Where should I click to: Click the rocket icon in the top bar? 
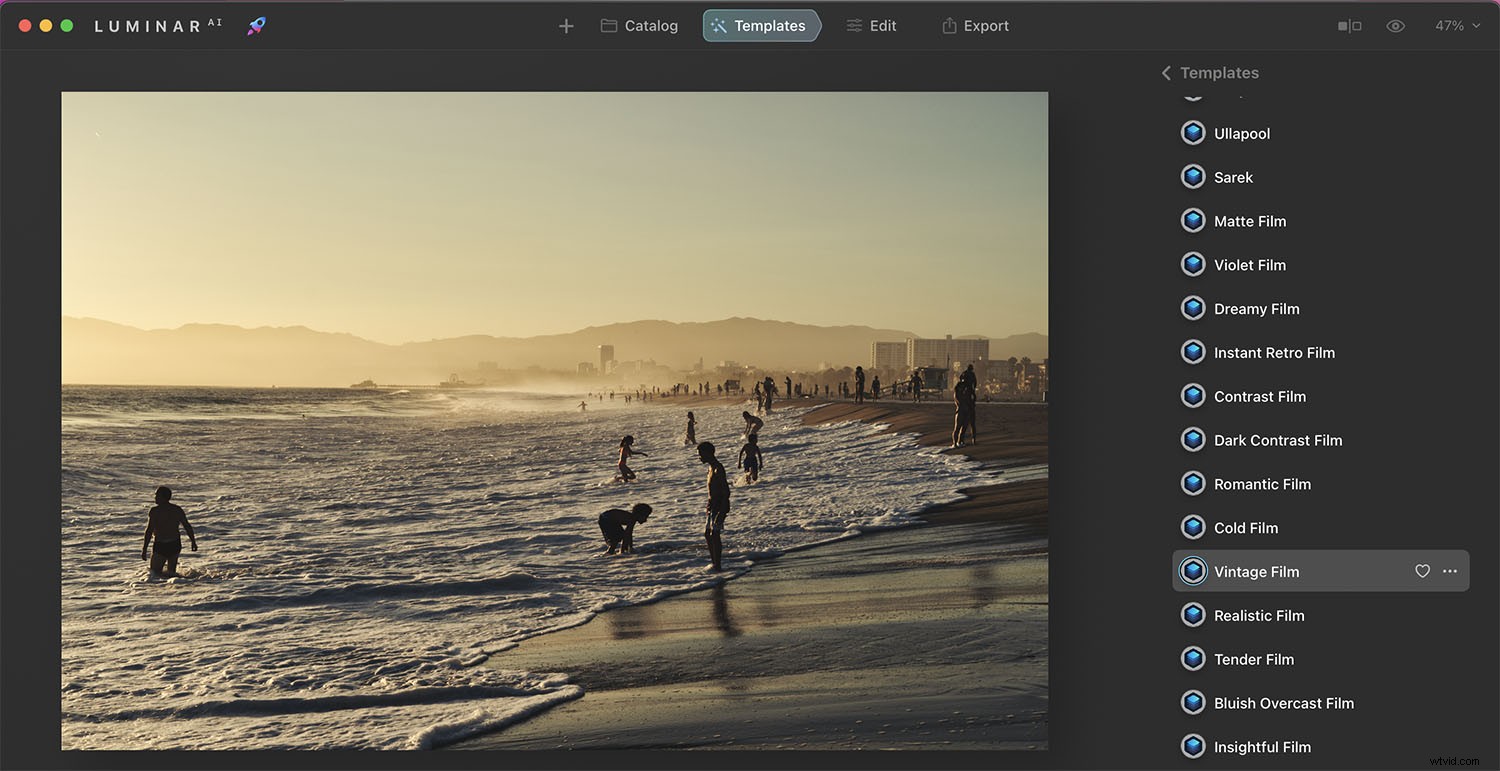click(x=256, y=25)
